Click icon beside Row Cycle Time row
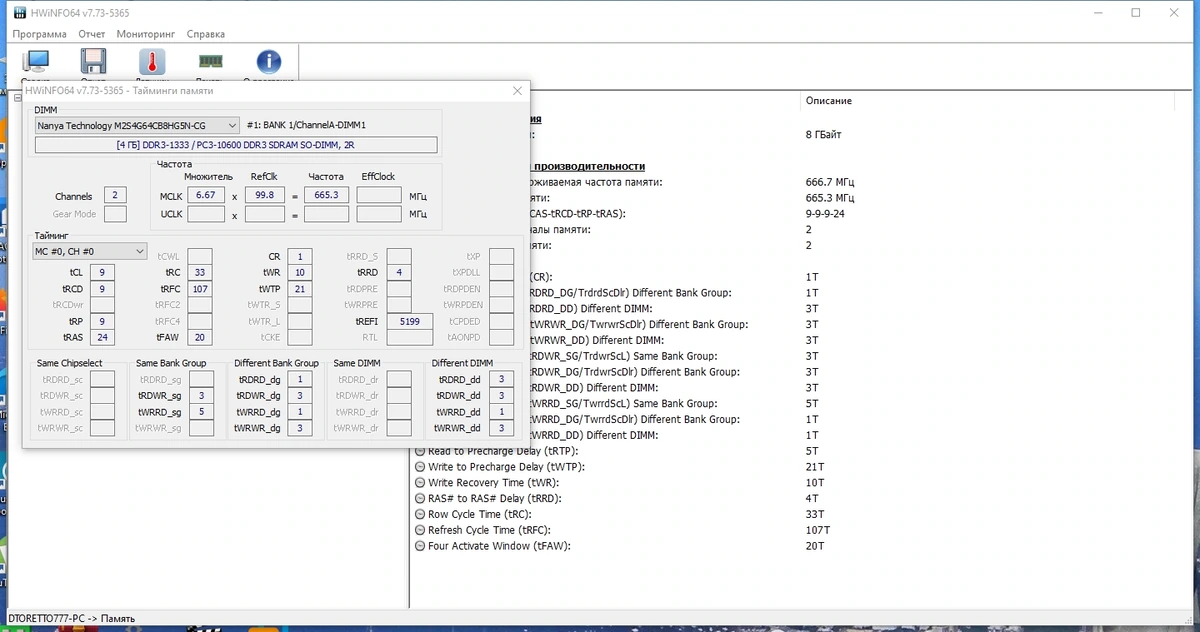The image size is (1200, 632). pyautogui.click(x=420, y=514)
